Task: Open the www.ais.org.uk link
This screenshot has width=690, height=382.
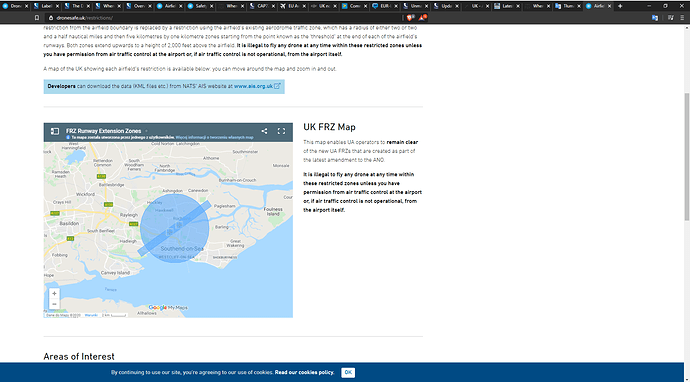Action: 253,86
